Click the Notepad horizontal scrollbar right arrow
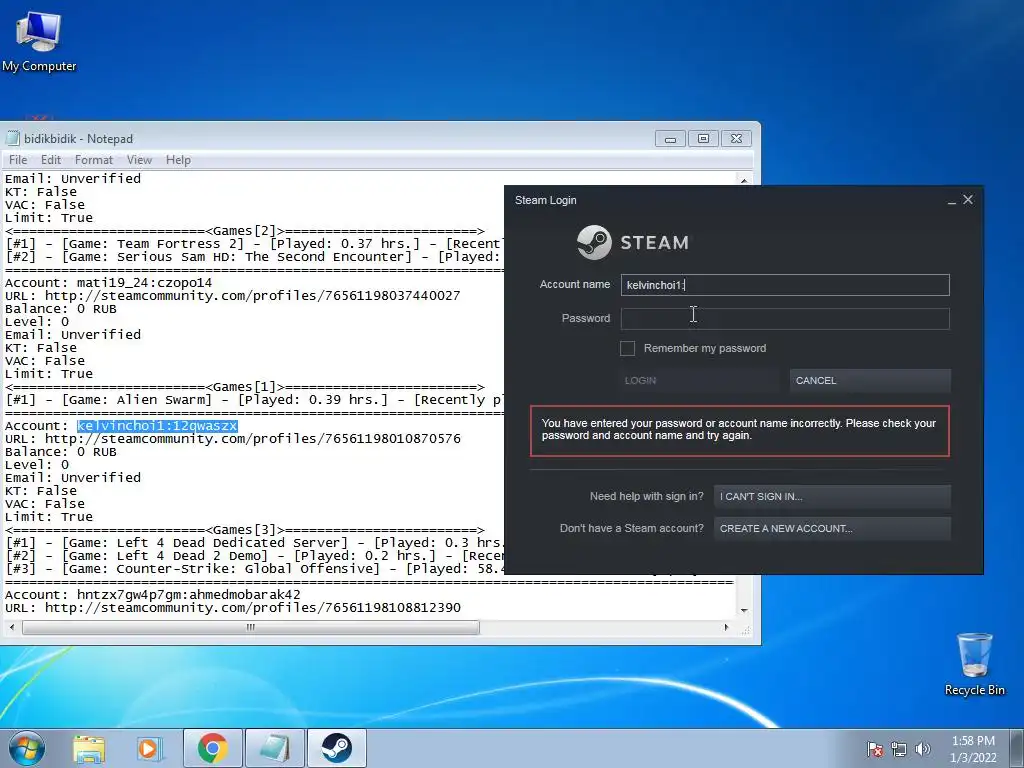This screenshot has width=1024, height=768. click(x=726, y=628)
